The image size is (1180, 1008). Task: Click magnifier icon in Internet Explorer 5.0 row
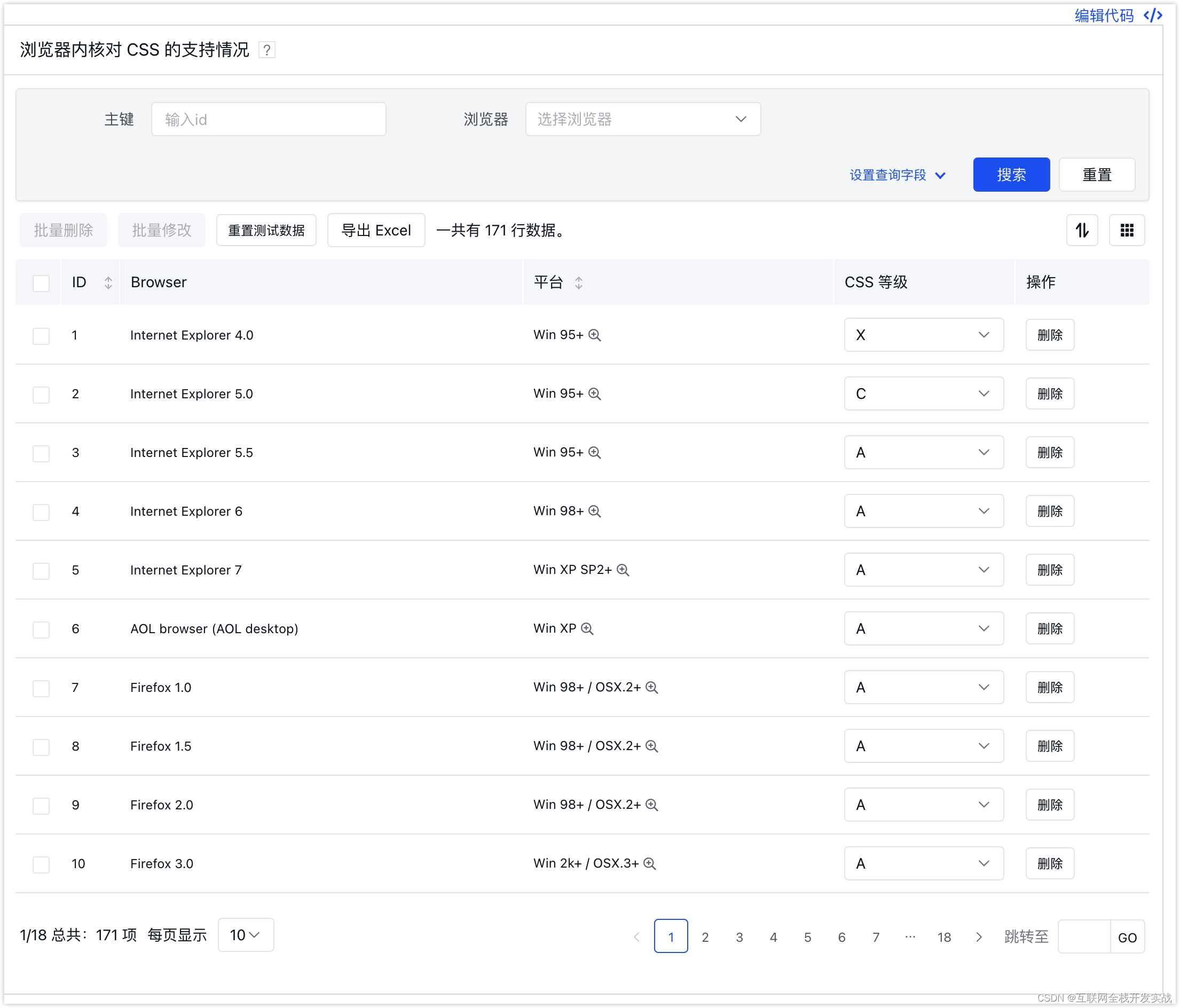[x=595, y=393]
